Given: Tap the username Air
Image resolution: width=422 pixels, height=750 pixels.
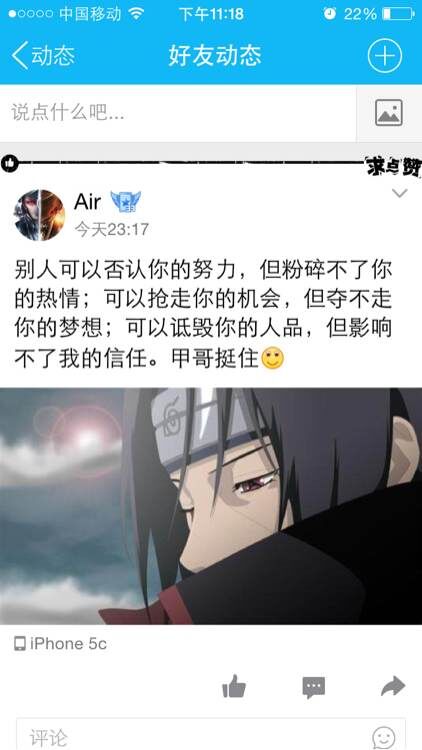Looking at the screenshot, I should (x=88, y=202).
